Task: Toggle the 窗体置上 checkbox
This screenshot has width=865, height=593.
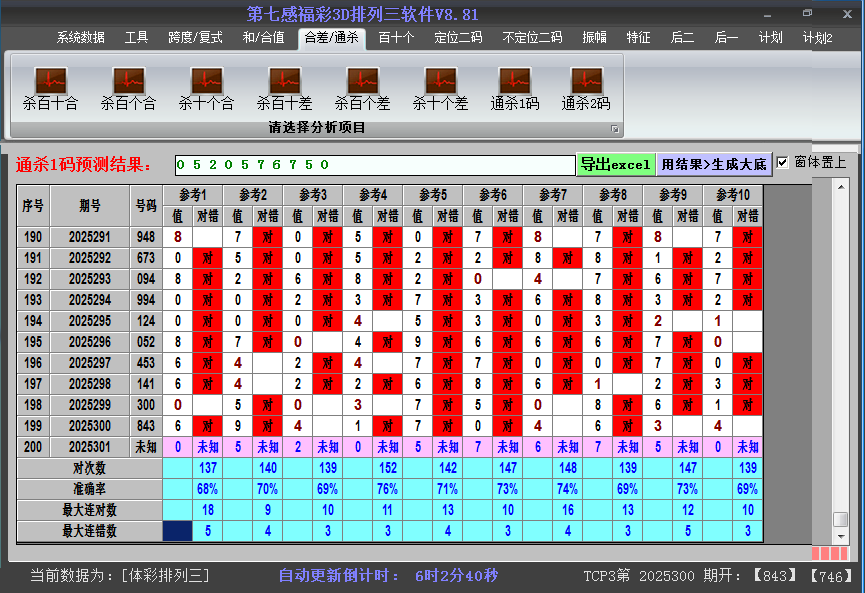Action: (783, 163)
